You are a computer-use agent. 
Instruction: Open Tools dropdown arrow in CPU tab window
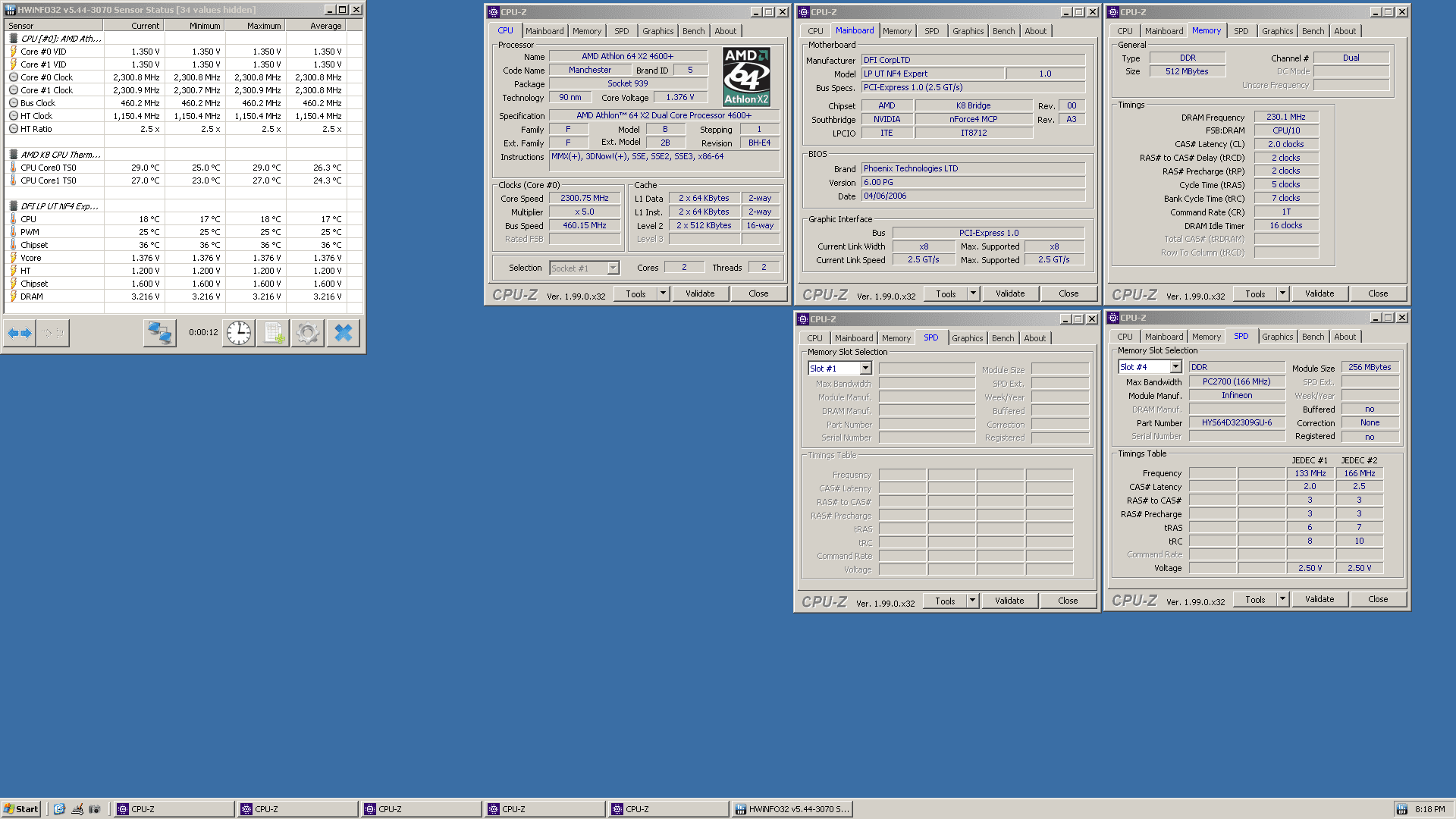click(663, 293)
